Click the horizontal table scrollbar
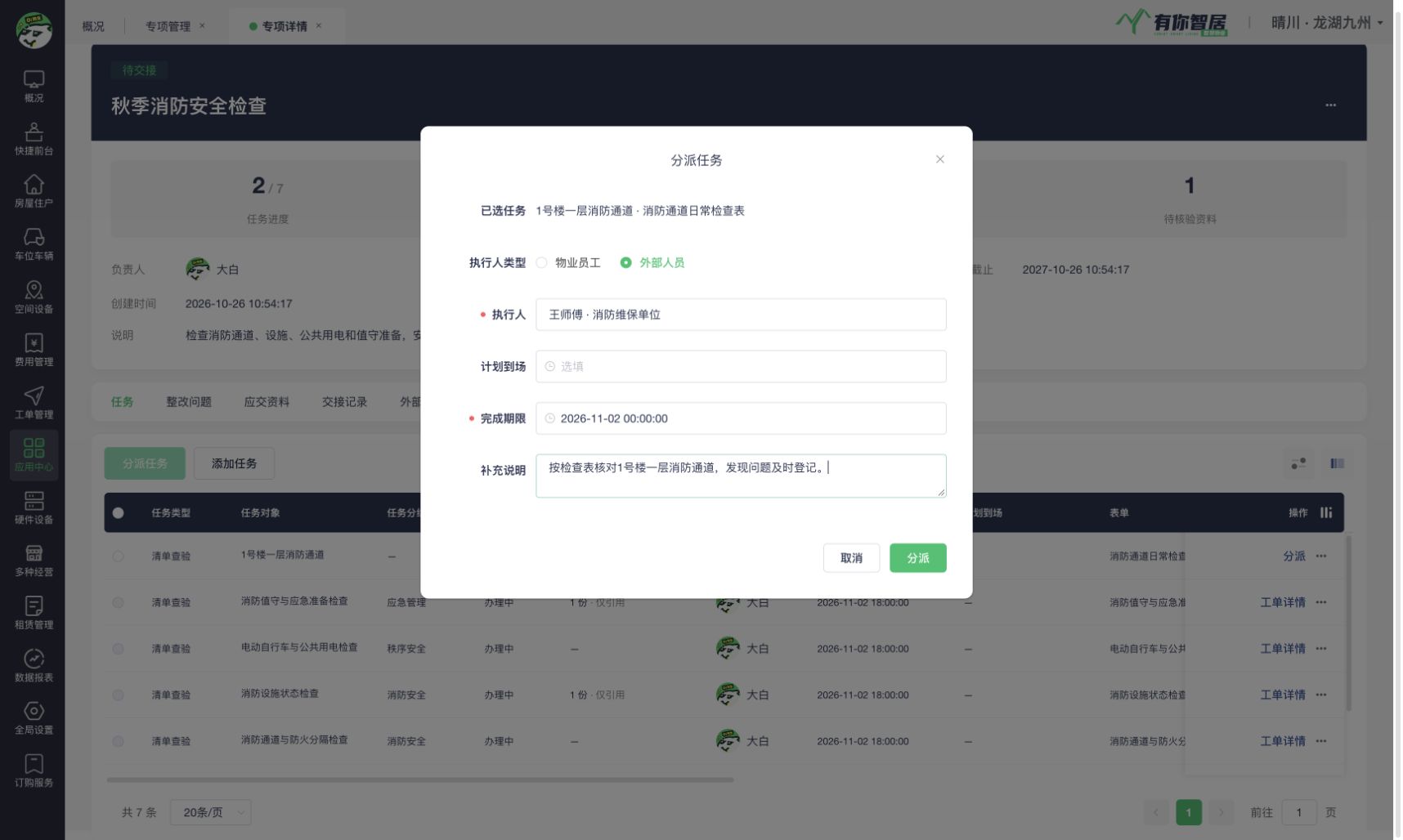The width and height of the screenshot is (1403, 840). click(x=420, y=780)
